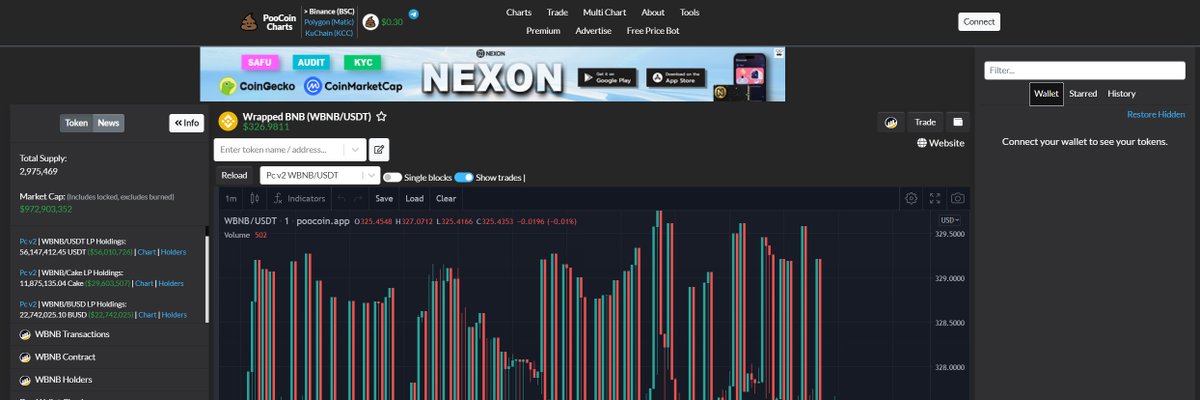Open the 1m timeframe selector
The width and height of the screenshot is (1200, 400).
tap(231, 198)
